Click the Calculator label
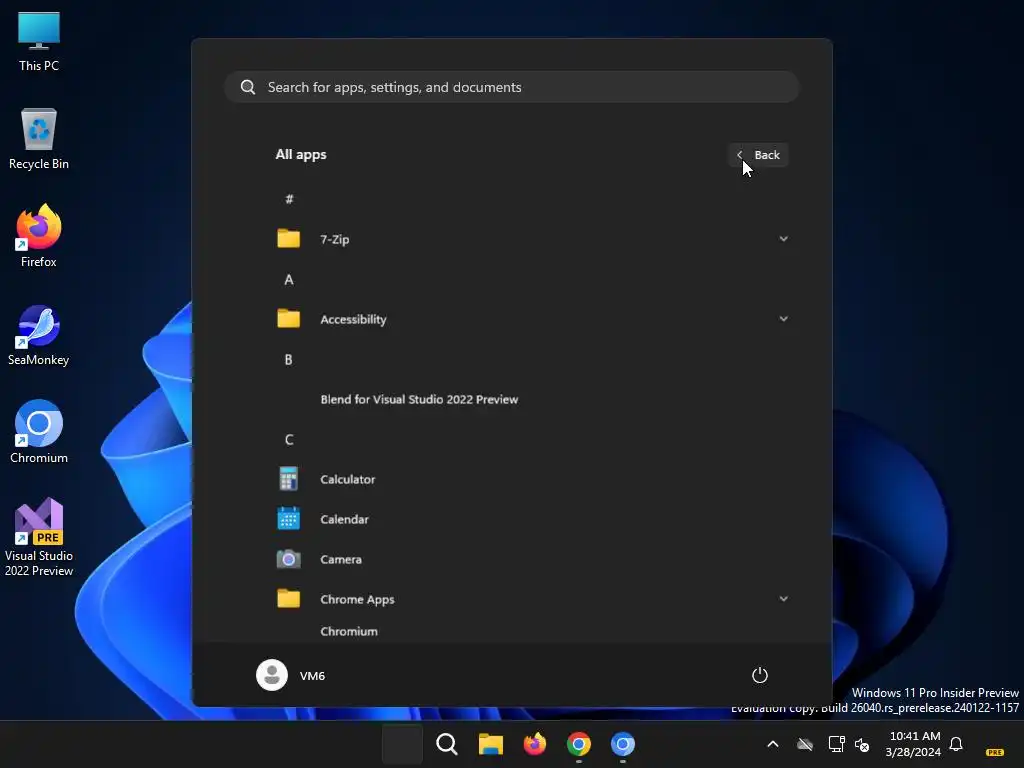The image size is (1024, 768). tap(347, 479)
